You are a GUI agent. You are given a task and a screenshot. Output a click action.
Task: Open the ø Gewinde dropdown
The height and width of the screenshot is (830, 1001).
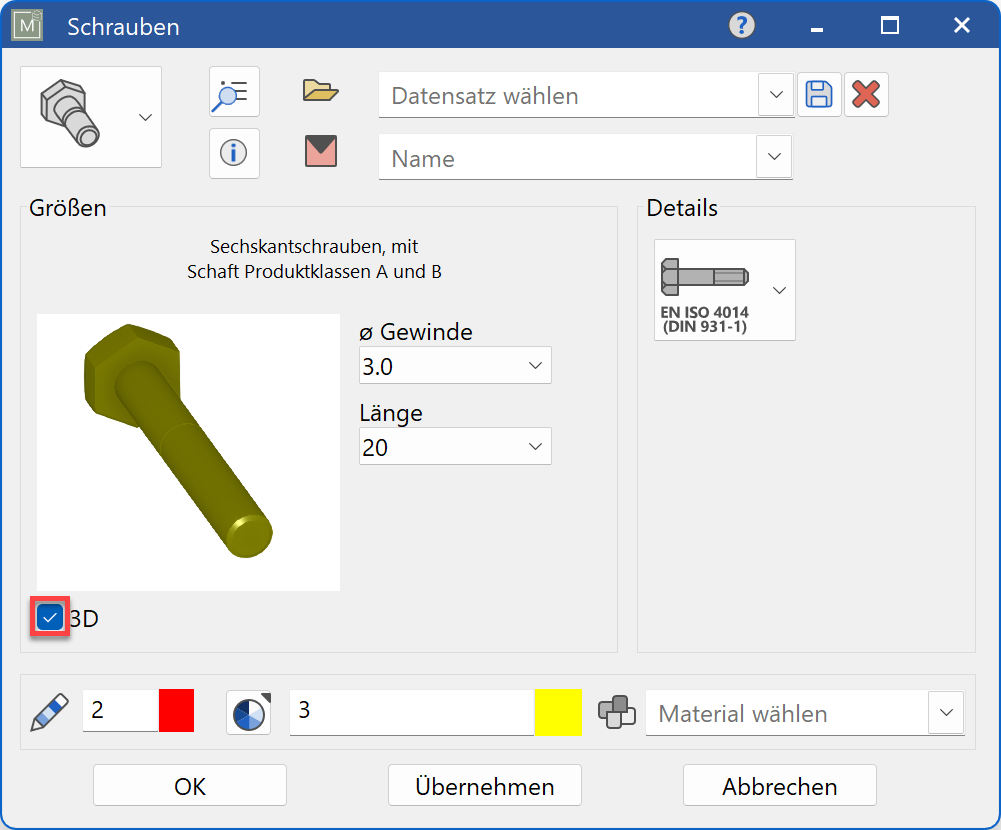pyautogui.click(x=536, y=364)
